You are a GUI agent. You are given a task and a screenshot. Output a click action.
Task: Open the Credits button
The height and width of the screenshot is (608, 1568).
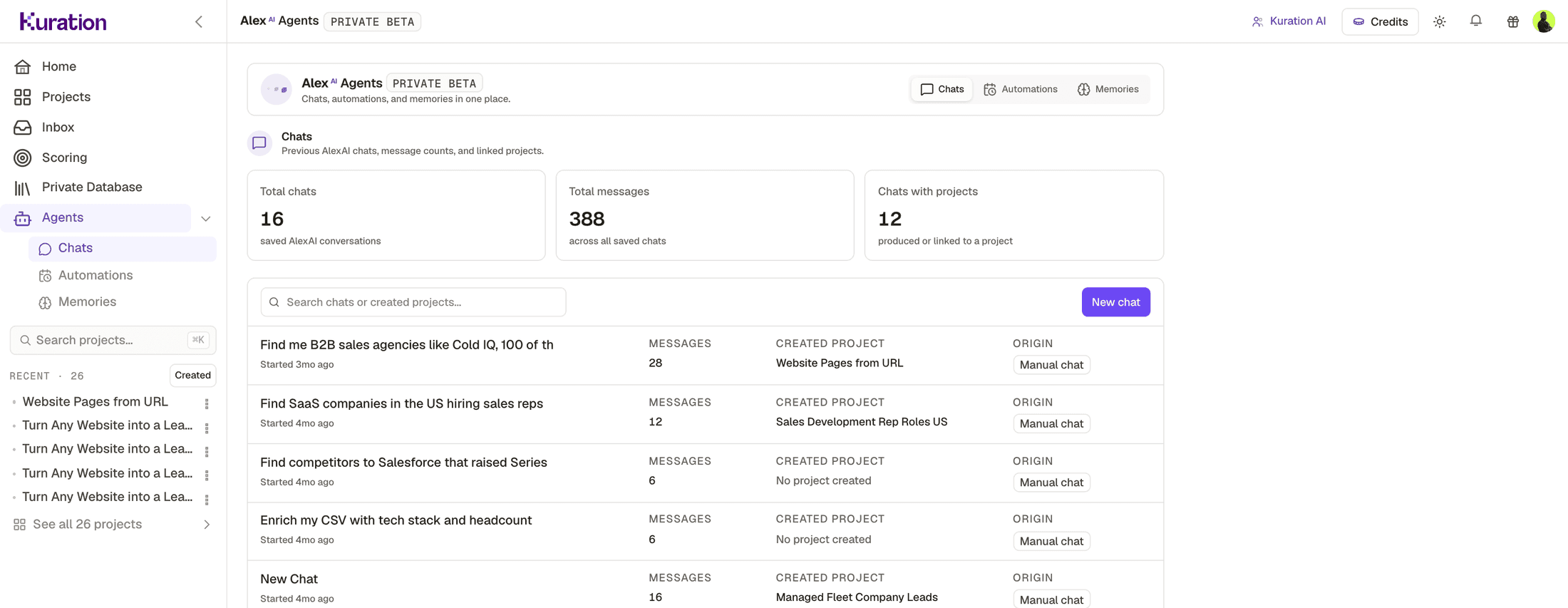tap(1380, 21)
